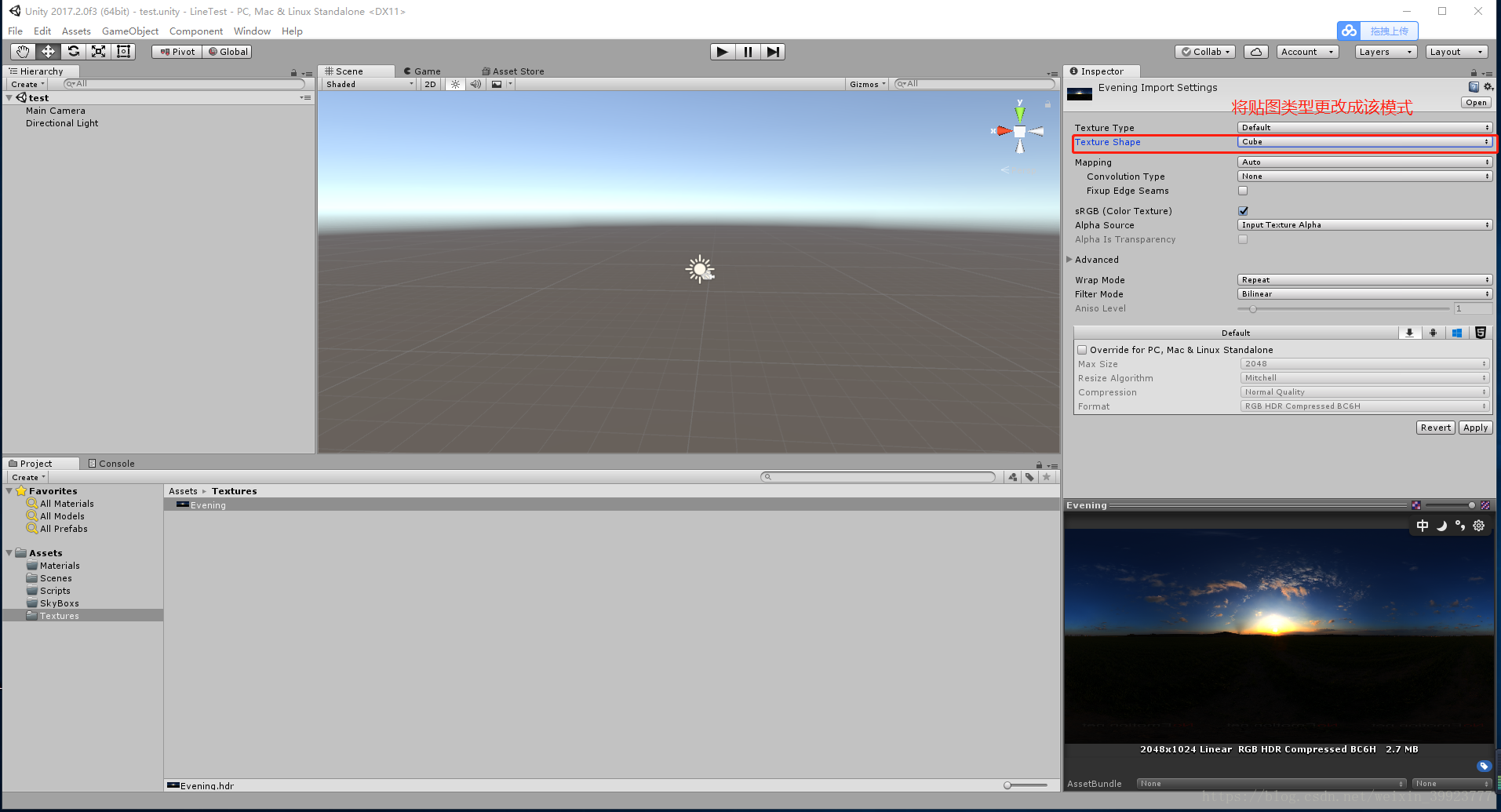This screenshot has height=812, width=1501.
Task: Open the Convolution Type dropdown
Action: click(x=1364, y=177)
